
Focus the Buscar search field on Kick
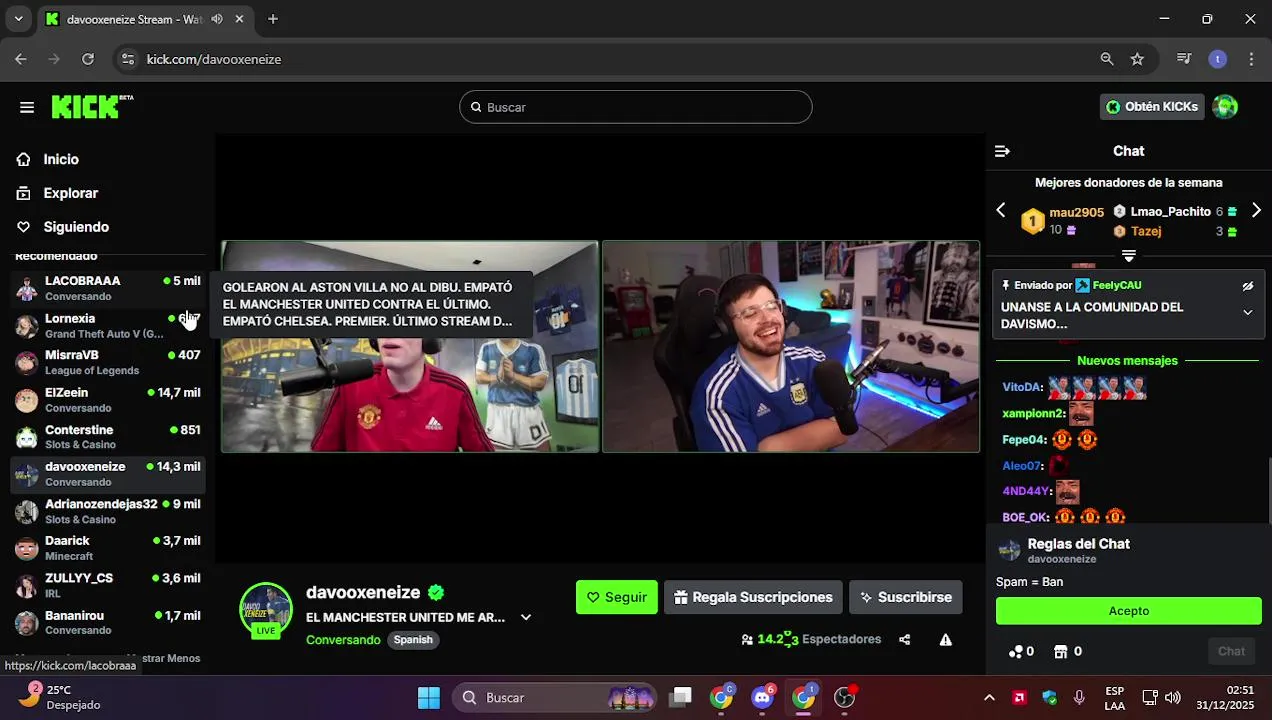click(x=635, y=107)
